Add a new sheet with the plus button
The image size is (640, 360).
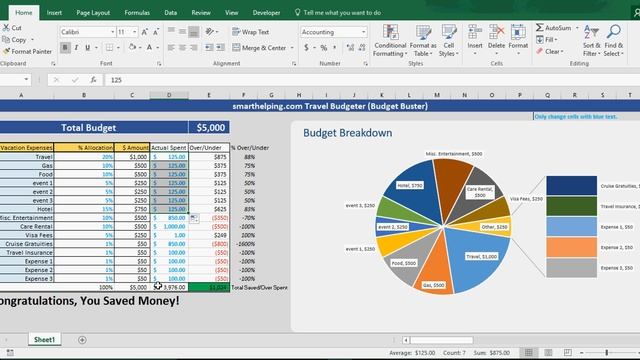point(82,340)
